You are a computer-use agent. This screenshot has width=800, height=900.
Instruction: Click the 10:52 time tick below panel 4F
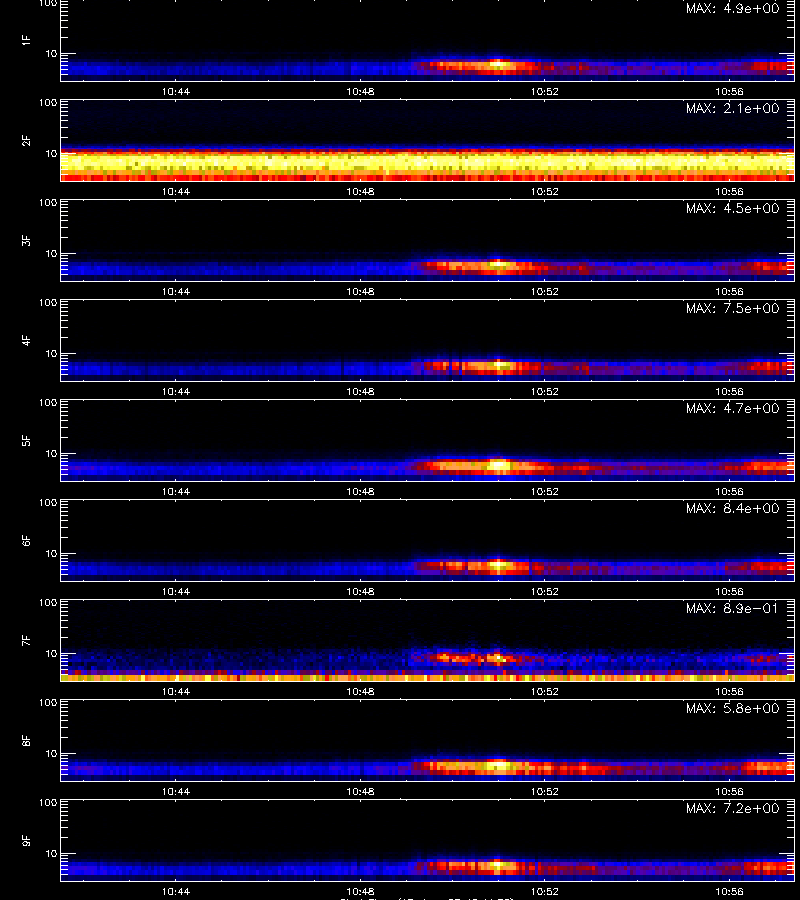coord(545,391)
